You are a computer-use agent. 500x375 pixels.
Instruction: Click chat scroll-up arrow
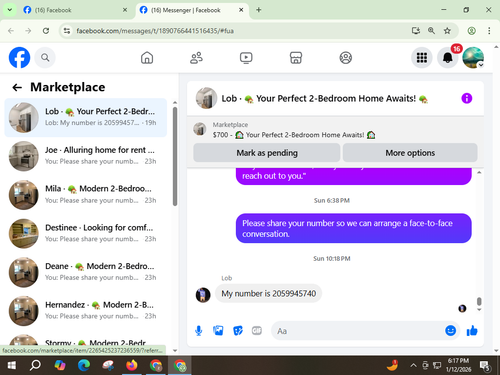coord(479,172)
